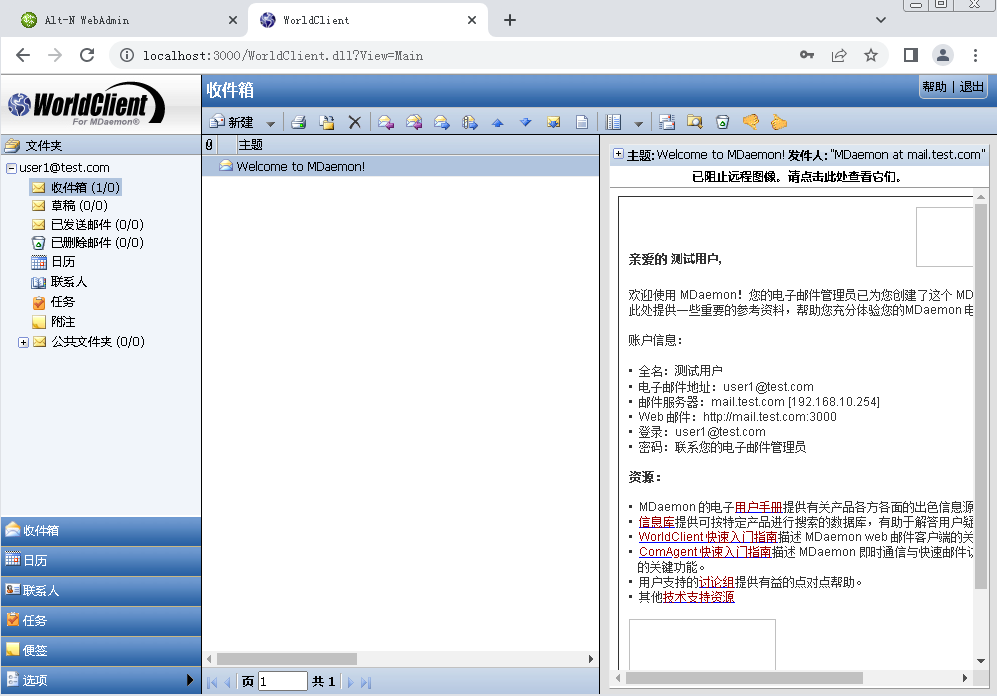The image size is (997, 696).
Task: Switch to the Alt-N WebAdmin browser tab
Action: (x=127, y=20)
